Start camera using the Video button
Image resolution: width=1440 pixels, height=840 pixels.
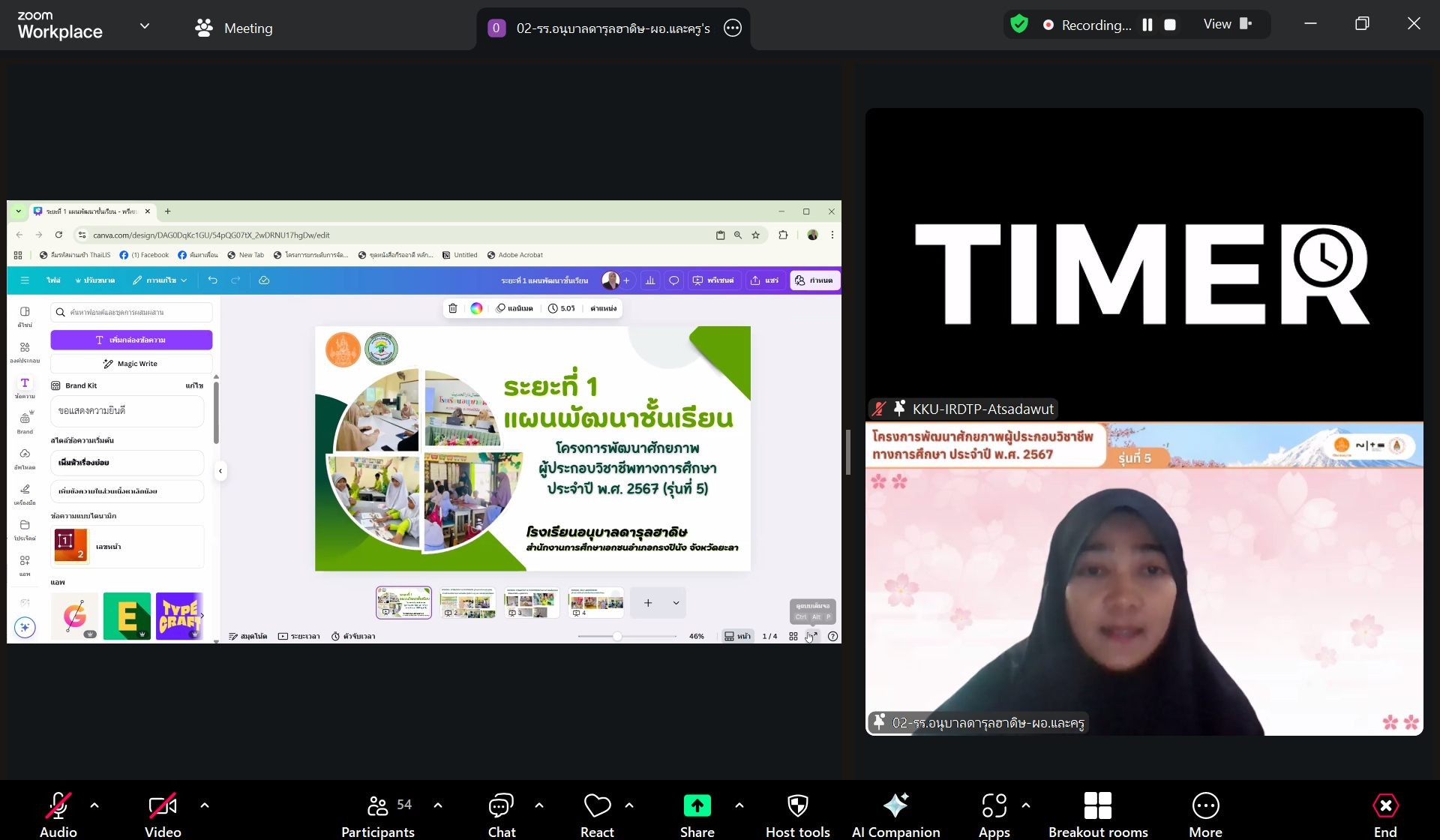point(163,806)
